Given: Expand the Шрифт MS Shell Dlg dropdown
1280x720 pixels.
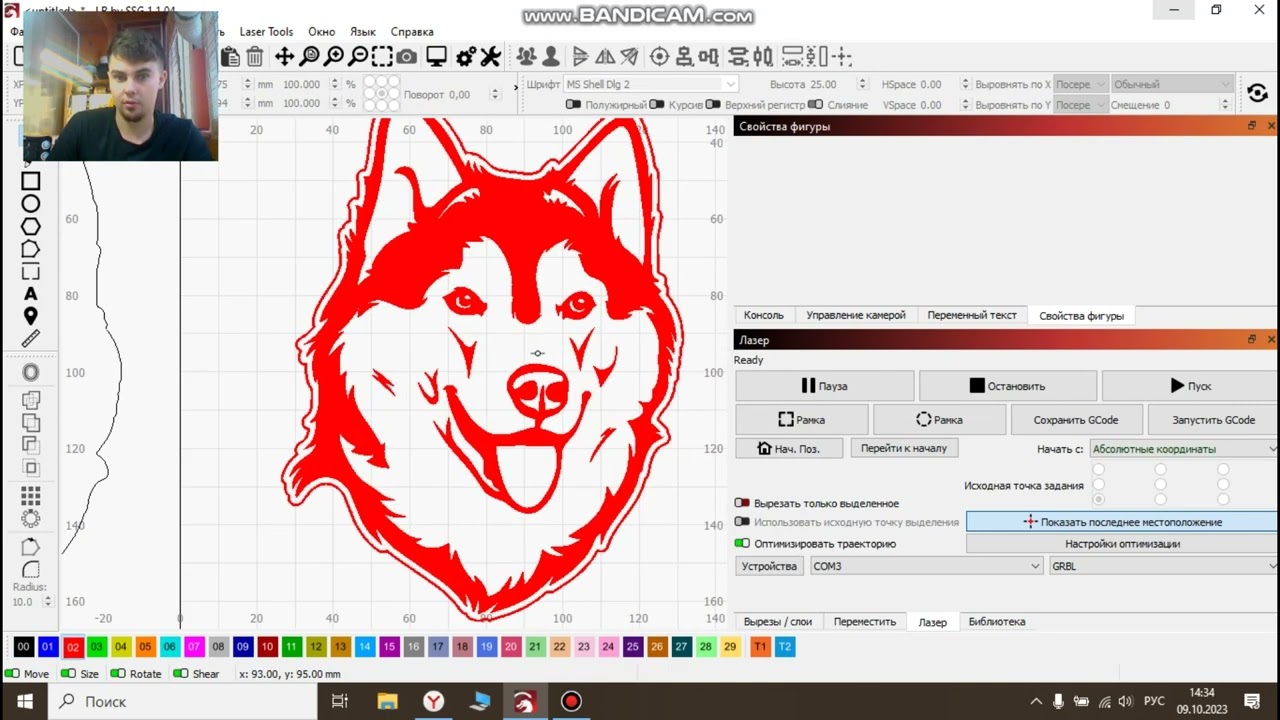Looking at the screenshot, I should 650,84.
